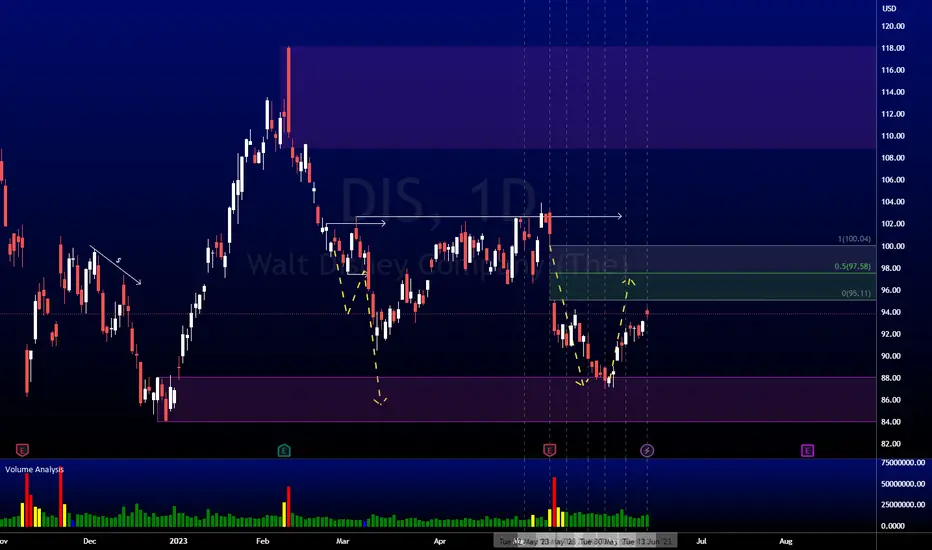This screenshot has height=550, width=932.
Task: Click the 2023 label on time axis
Action: point(178,541)
